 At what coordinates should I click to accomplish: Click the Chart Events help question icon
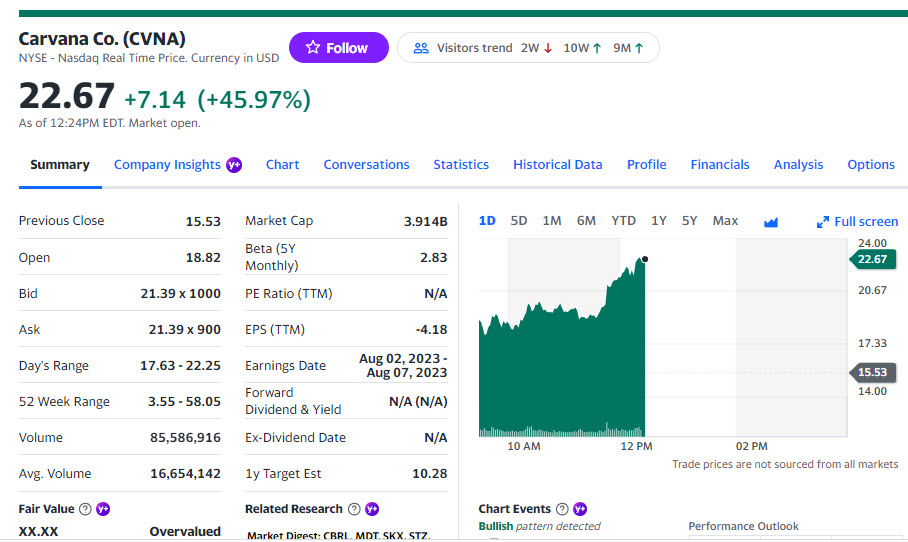point(562,509)
